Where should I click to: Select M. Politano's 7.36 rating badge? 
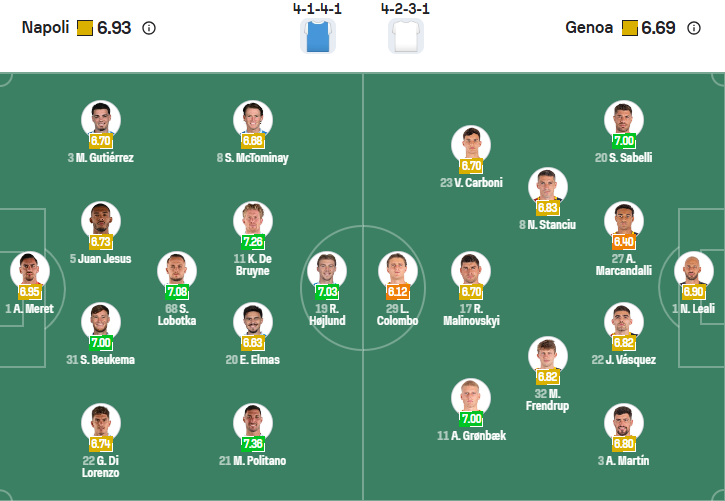pyautogui.click(x=253, y=443)
